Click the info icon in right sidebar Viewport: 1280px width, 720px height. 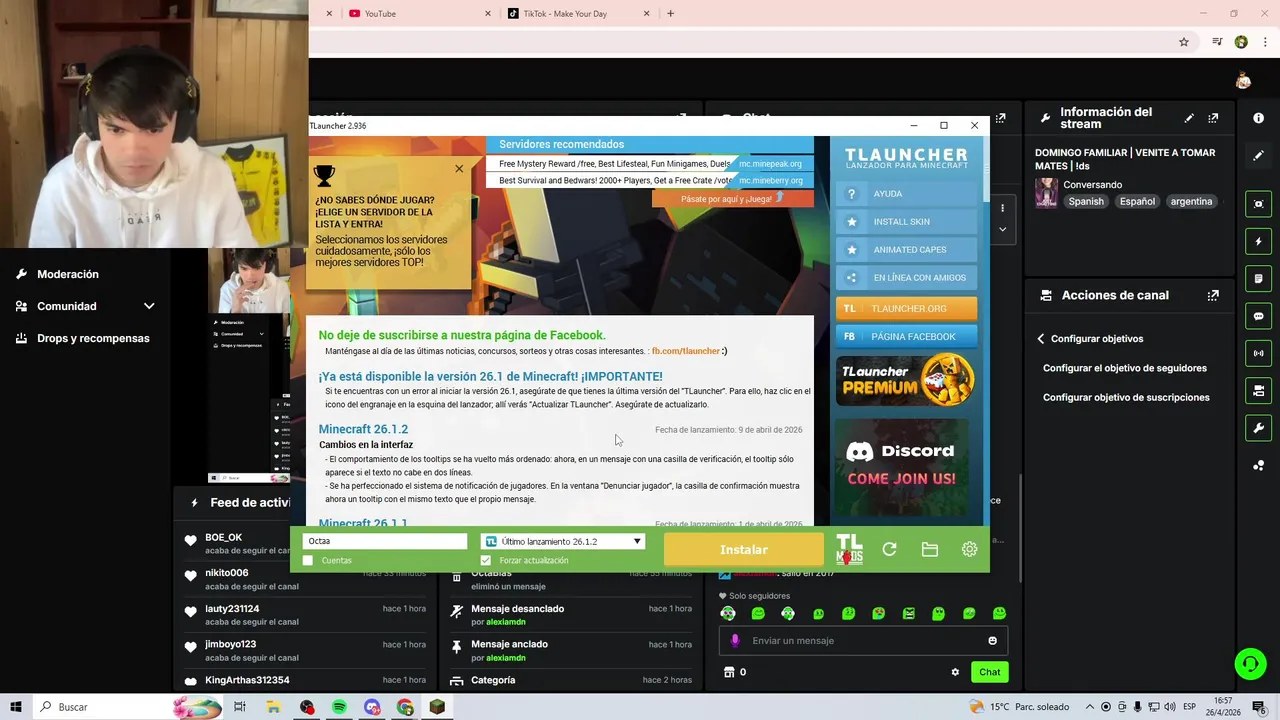tap(1258, 118)
